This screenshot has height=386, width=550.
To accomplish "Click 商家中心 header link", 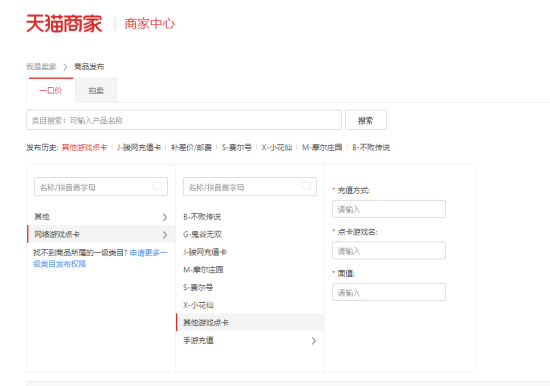I will click(x=149, y=24).
